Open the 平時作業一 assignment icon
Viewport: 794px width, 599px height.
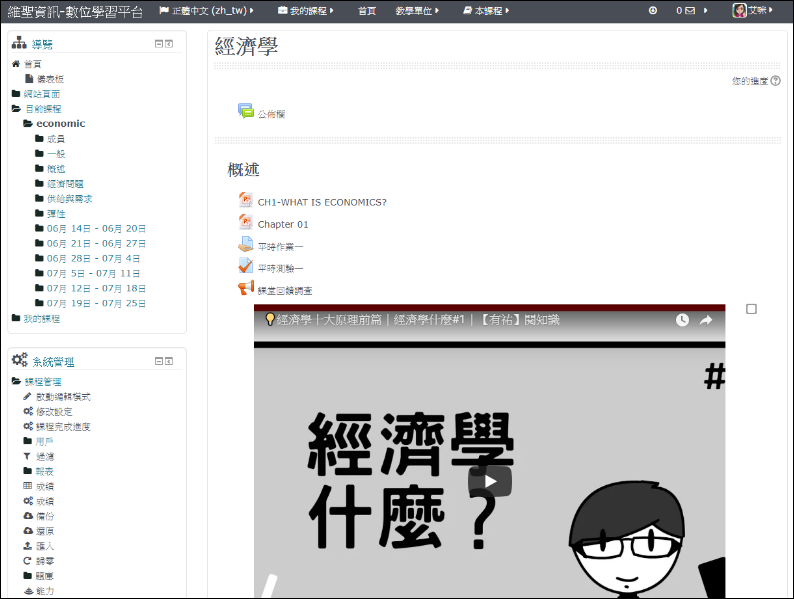coord(246,244)
